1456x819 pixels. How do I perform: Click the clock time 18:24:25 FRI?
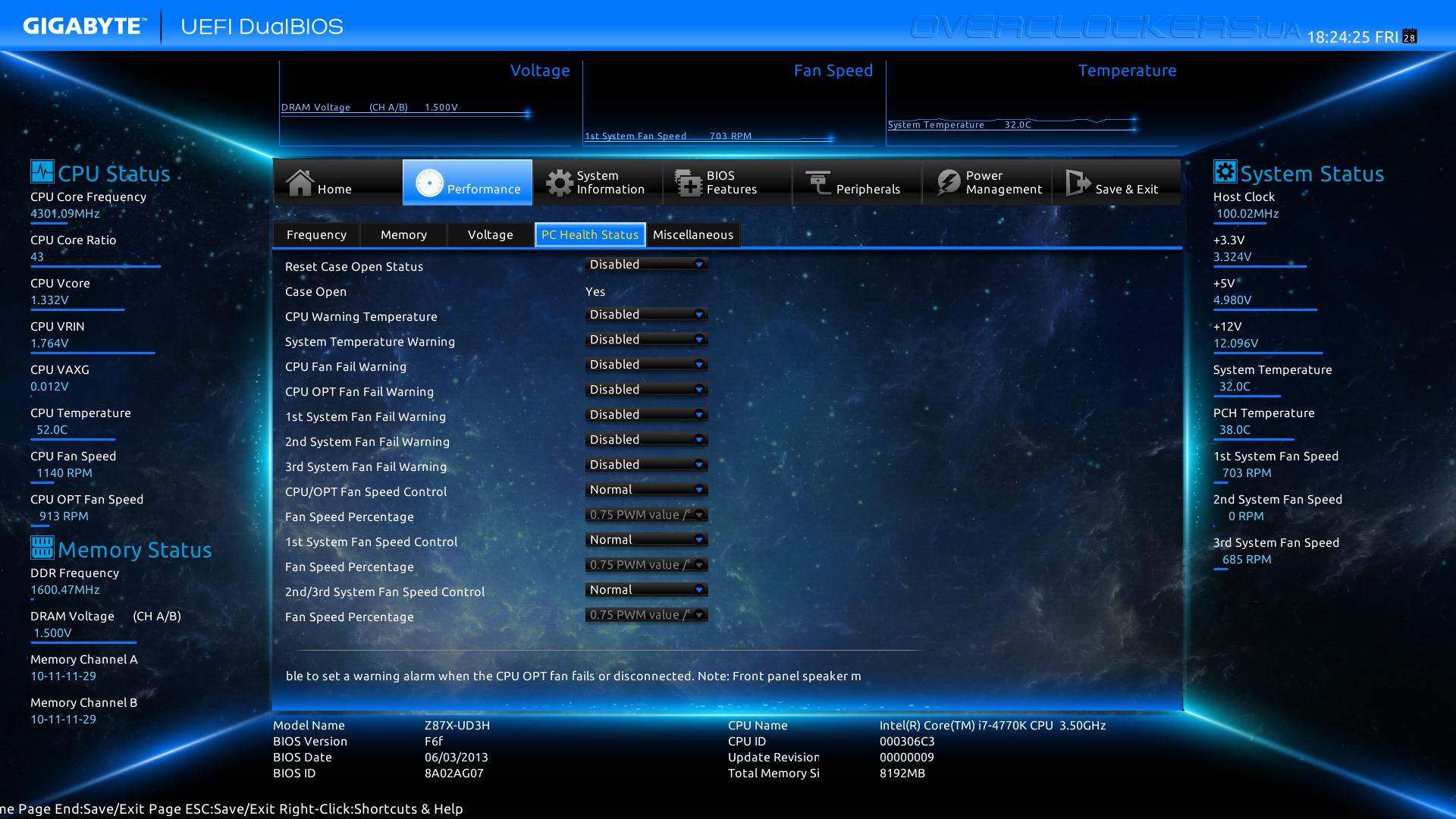[1353, 37]
